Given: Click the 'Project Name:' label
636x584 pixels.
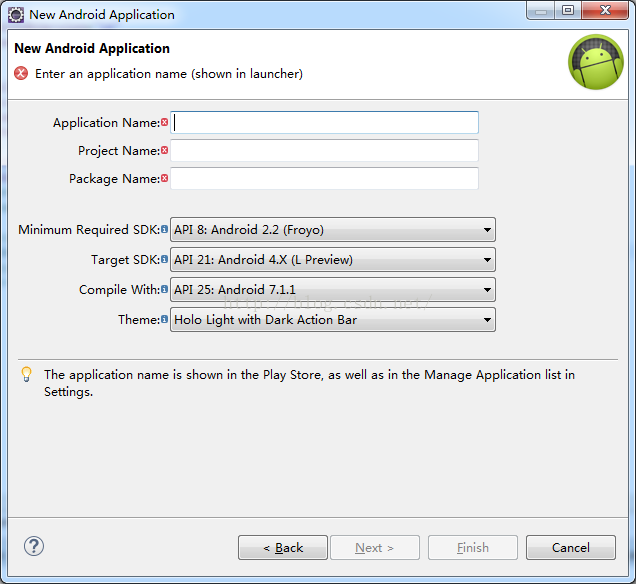Looking at the screenshot, I should click(119, 150).
